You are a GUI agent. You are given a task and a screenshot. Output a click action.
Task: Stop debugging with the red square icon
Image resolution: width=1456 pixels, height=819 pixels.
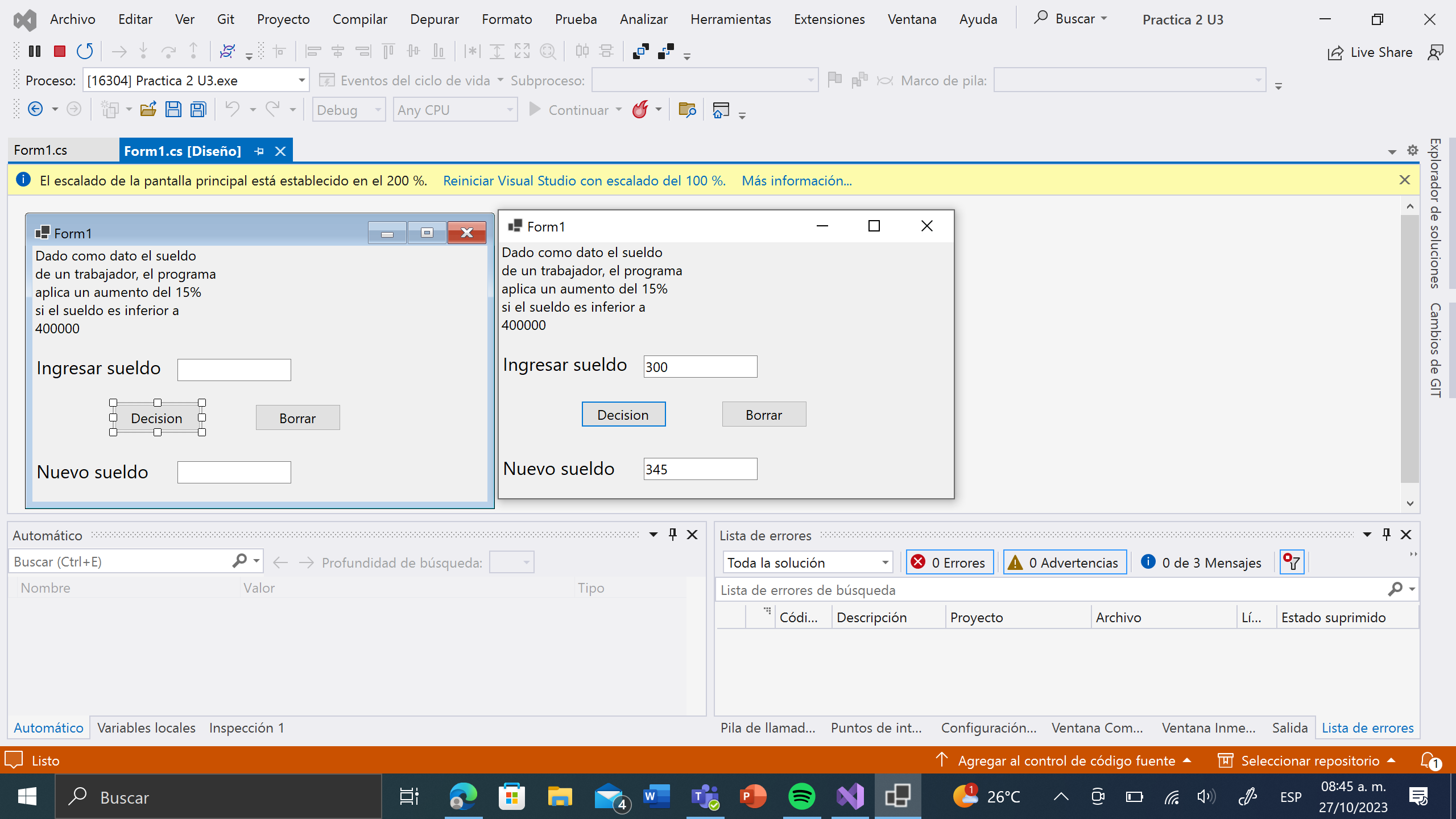click(x=59, y=51)
